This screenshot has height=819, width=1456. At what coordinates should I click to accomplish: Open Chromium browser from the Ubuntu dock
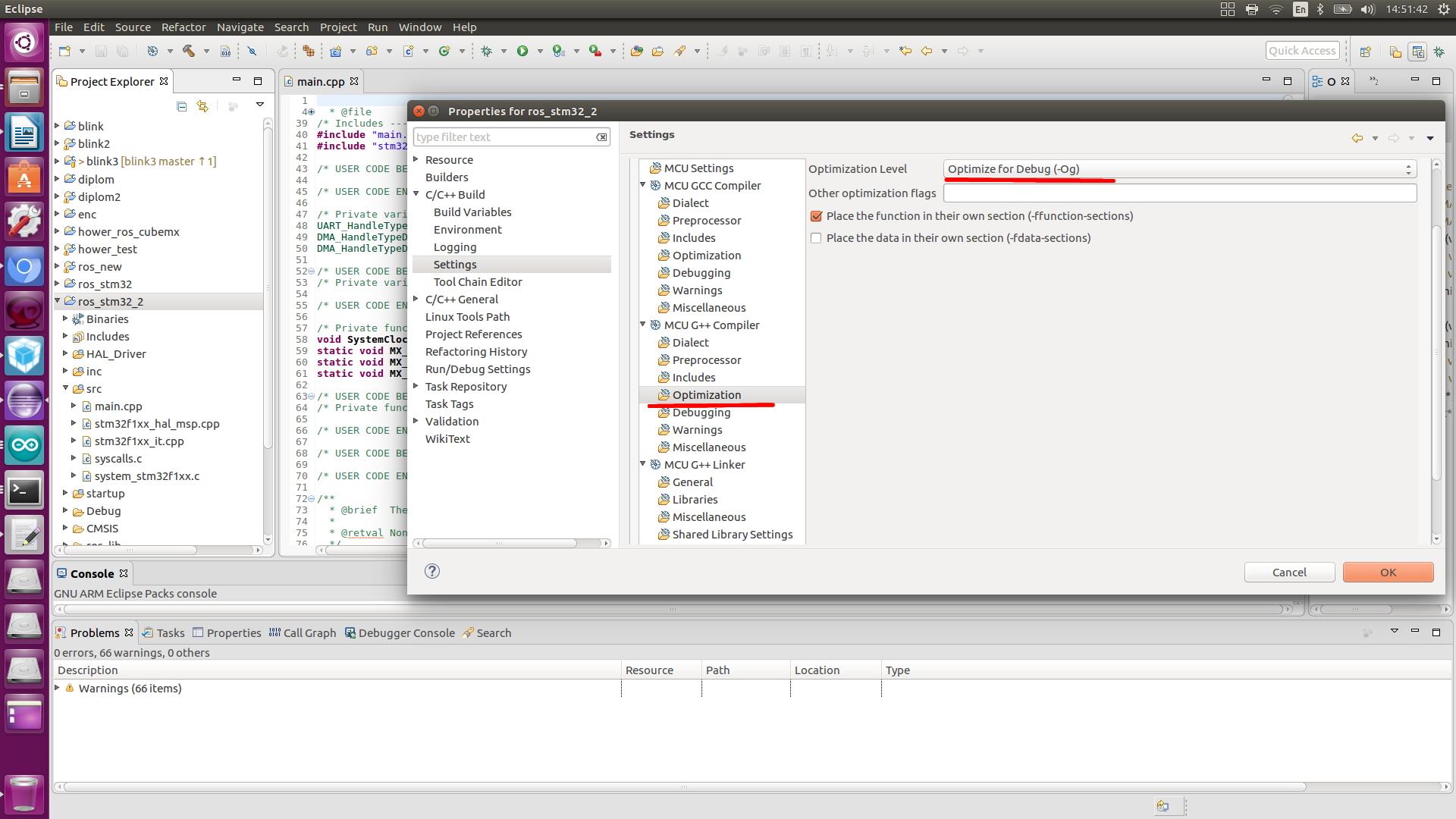coord(24,267)
